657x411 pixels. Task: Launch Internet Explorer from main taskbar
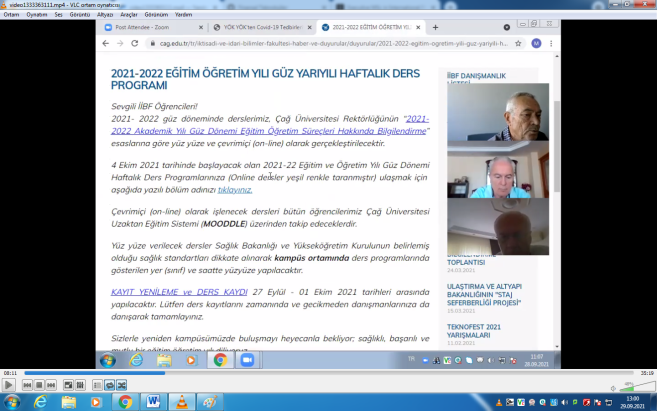pos(41,402)
